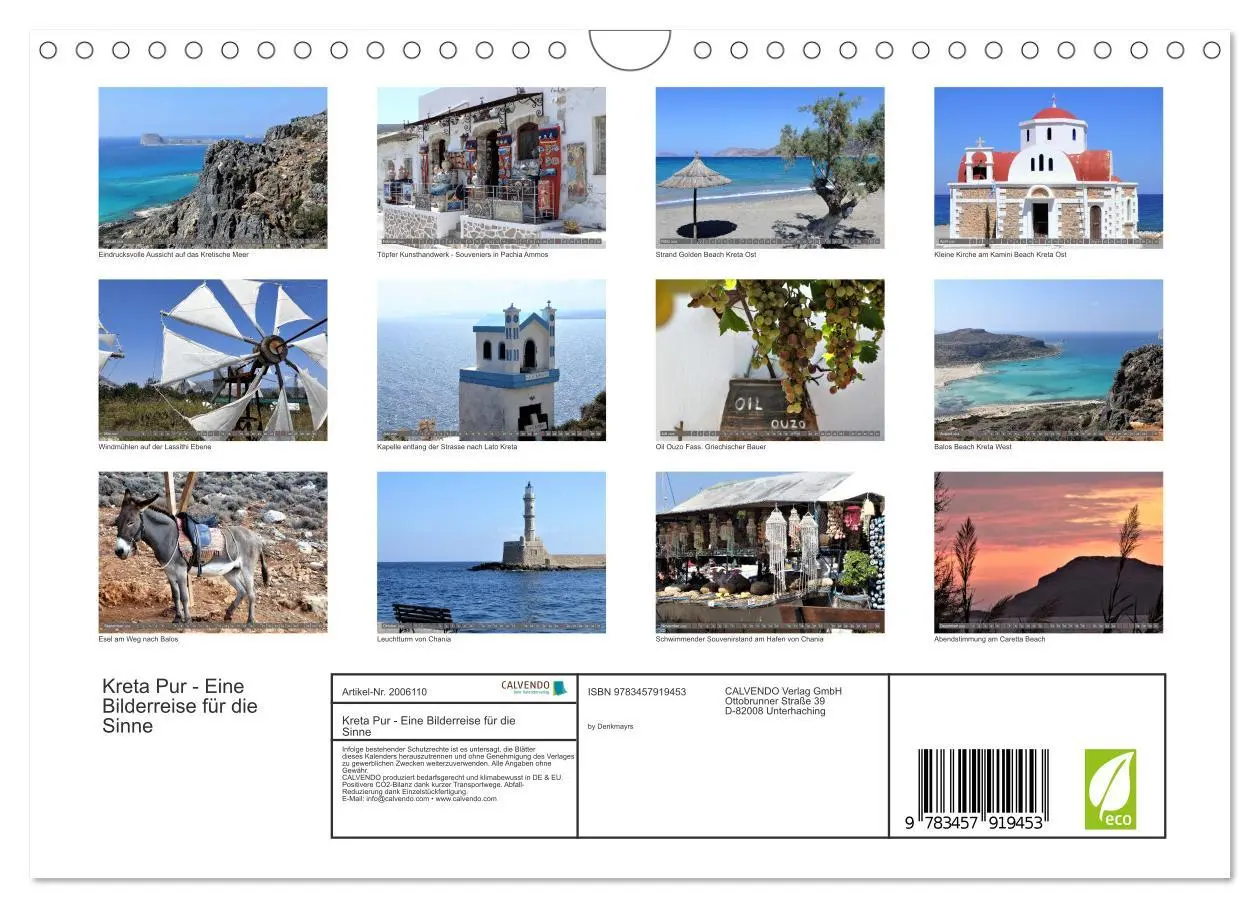Viewport: 1260px width, 908px height.
Task: Select caption 'Schwimmender Souvenirstand am Hafen von Chania'
Action: pyautogui.click(x=740, y=639)
